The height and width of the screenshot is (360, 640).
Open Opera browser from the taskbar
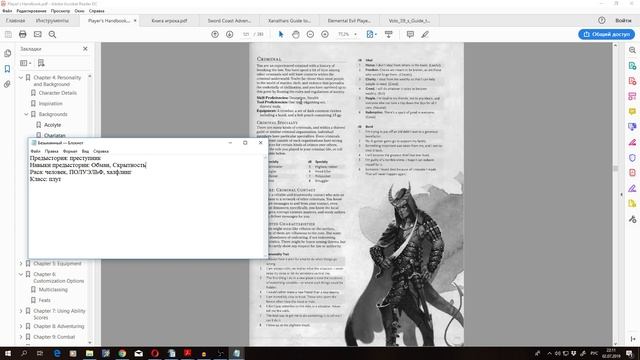click(155, 353)
